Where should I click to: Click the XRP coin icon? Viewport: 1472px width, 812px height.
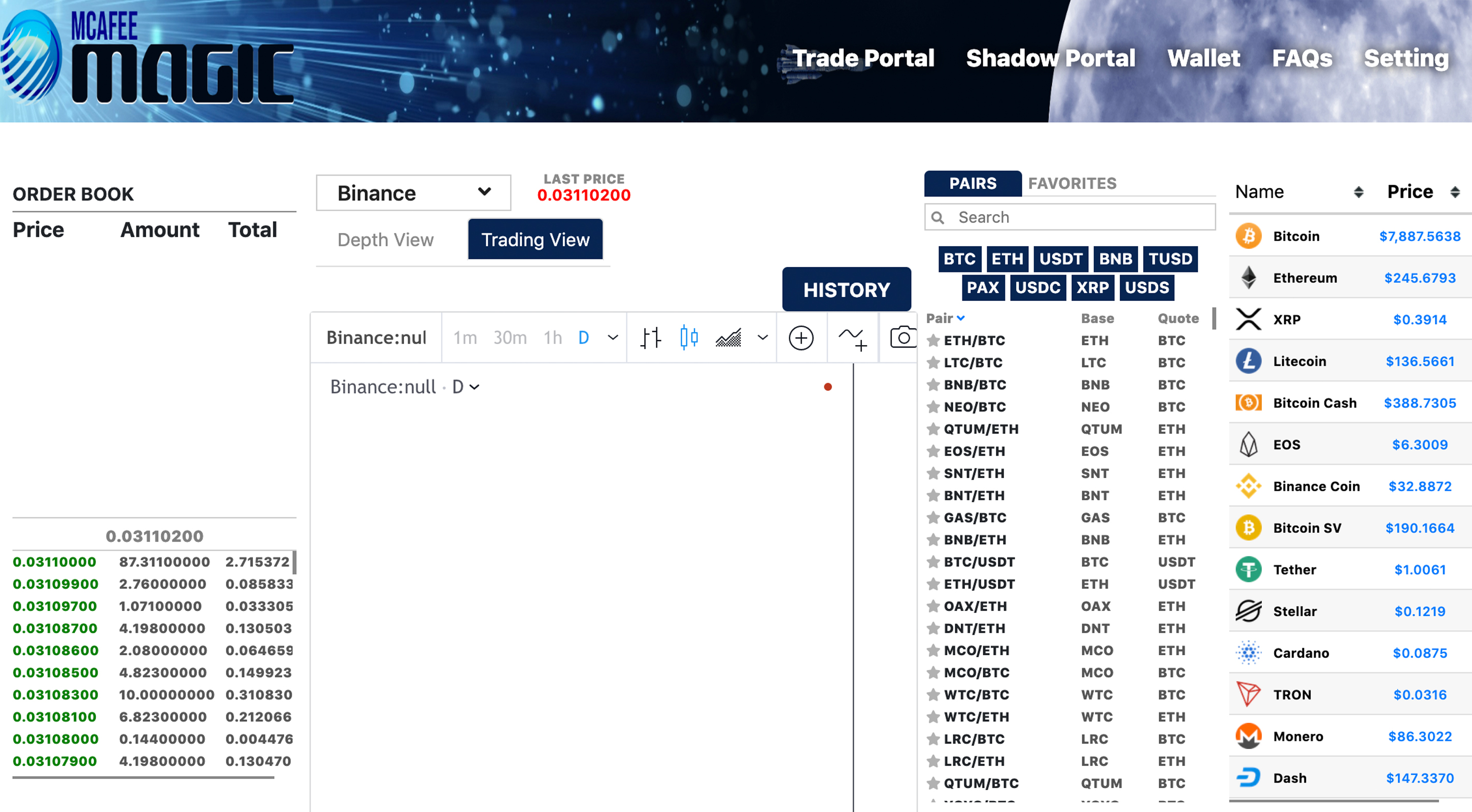point(1249,319)
